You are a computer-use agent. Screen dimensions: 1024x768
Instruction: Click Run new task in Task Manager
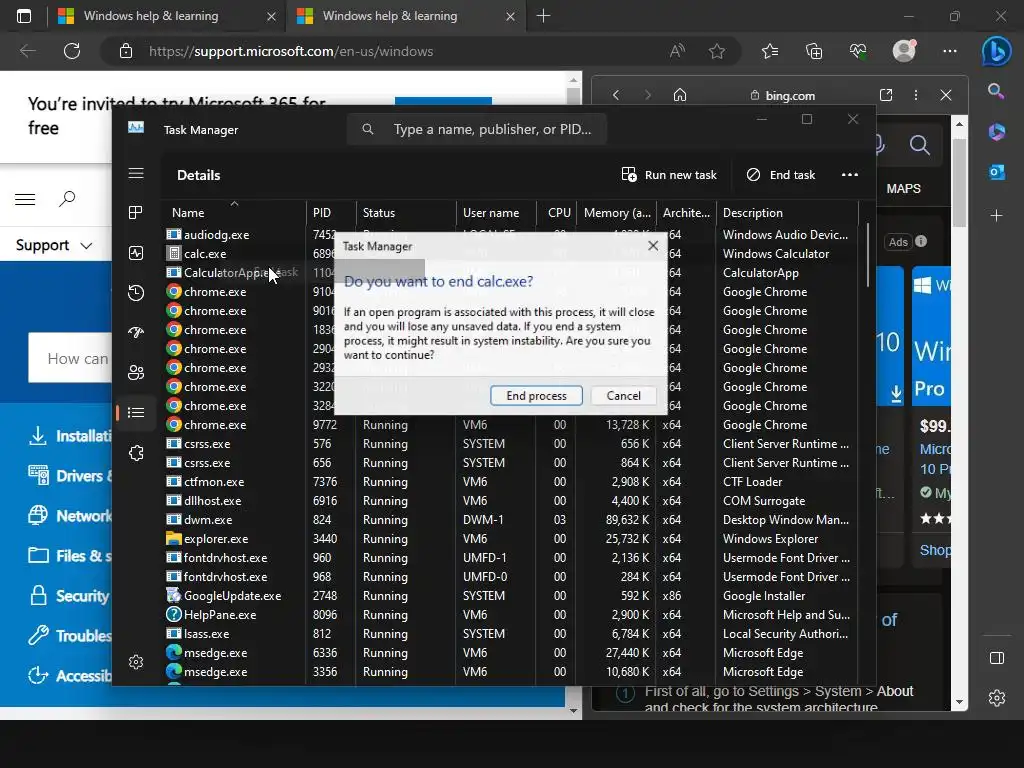tap(669, 174)
